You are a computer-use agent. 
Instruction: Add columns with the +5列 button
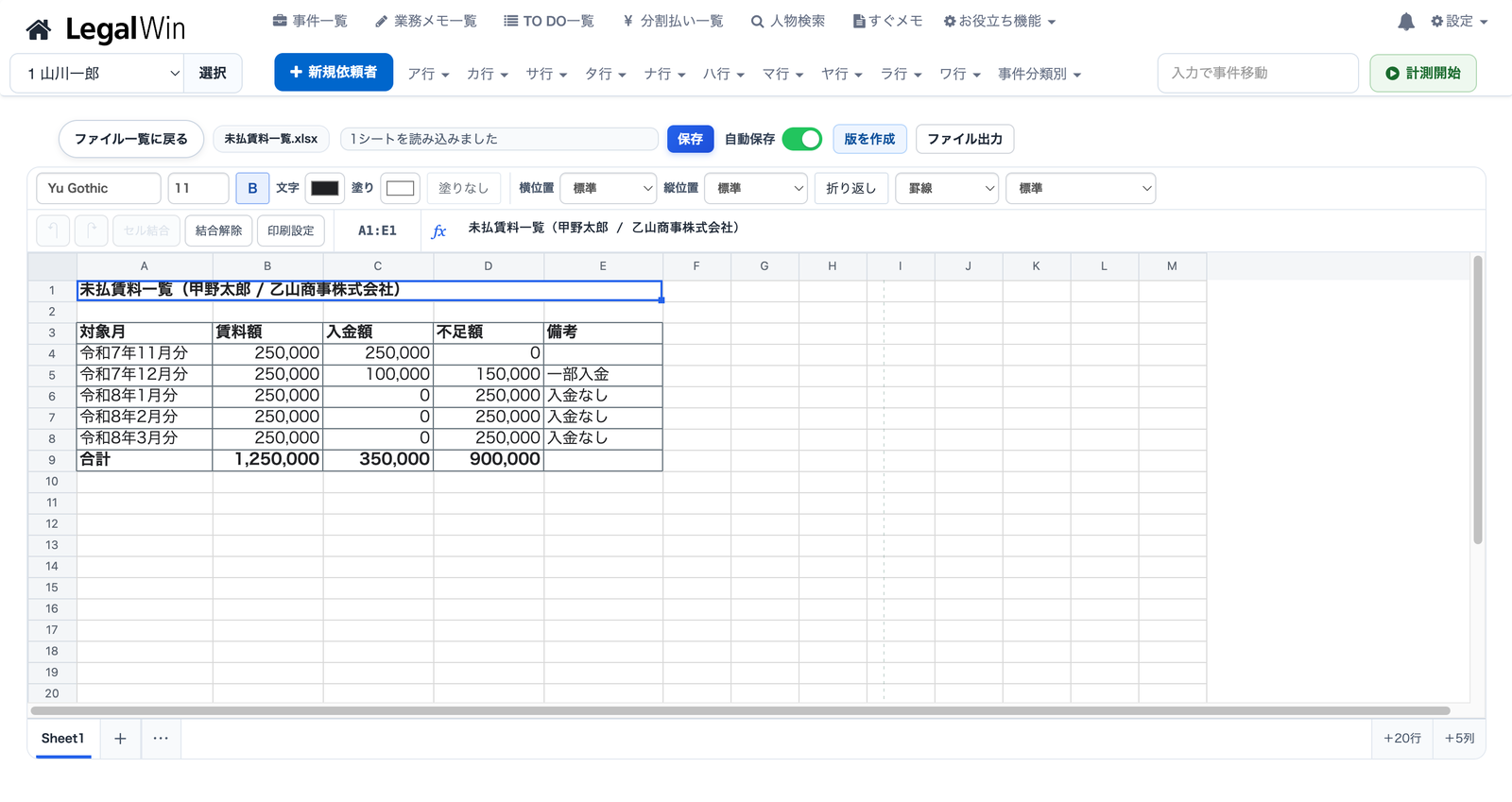[1459, 739]
